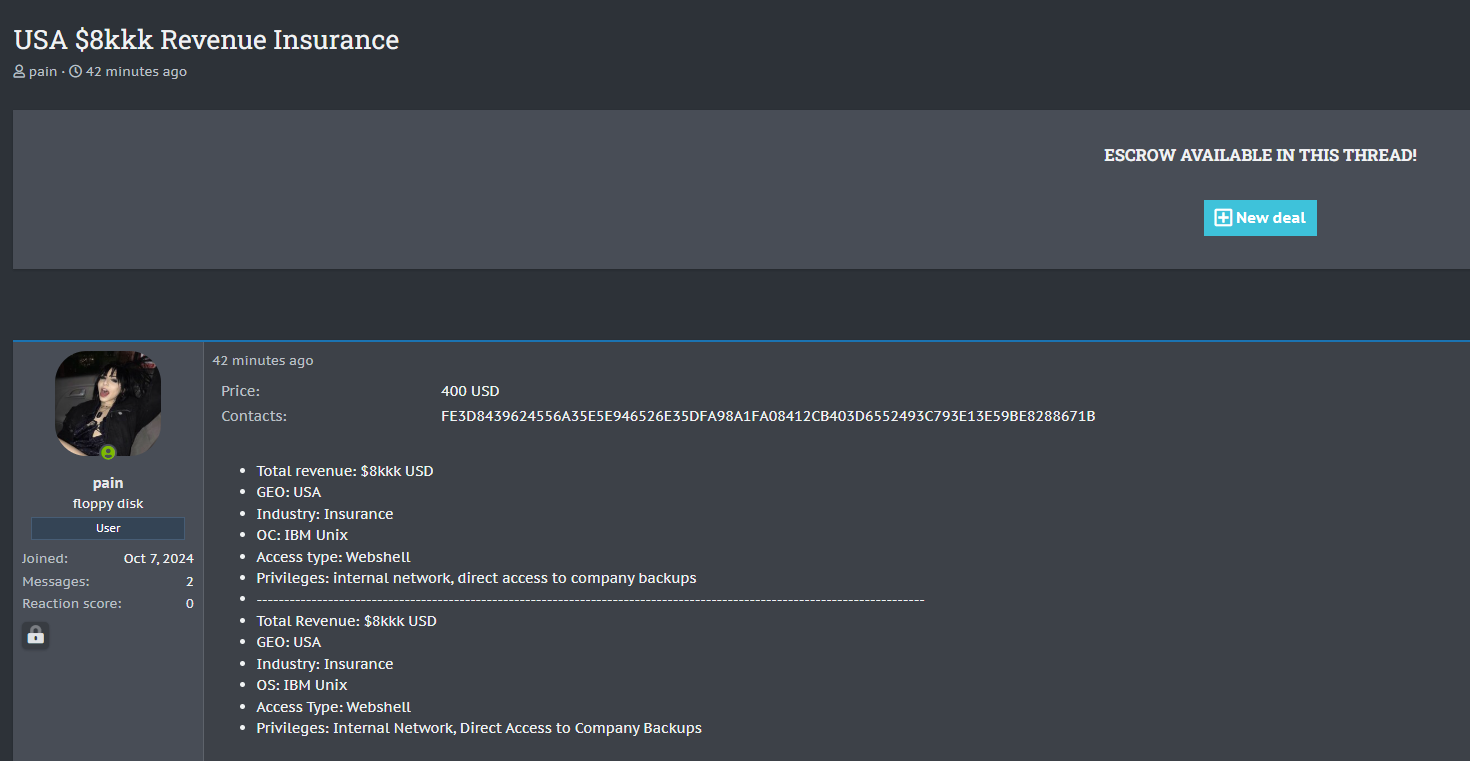
Task: Click the thread title heading
Action: pyautogui.click(x=206, y=40)
